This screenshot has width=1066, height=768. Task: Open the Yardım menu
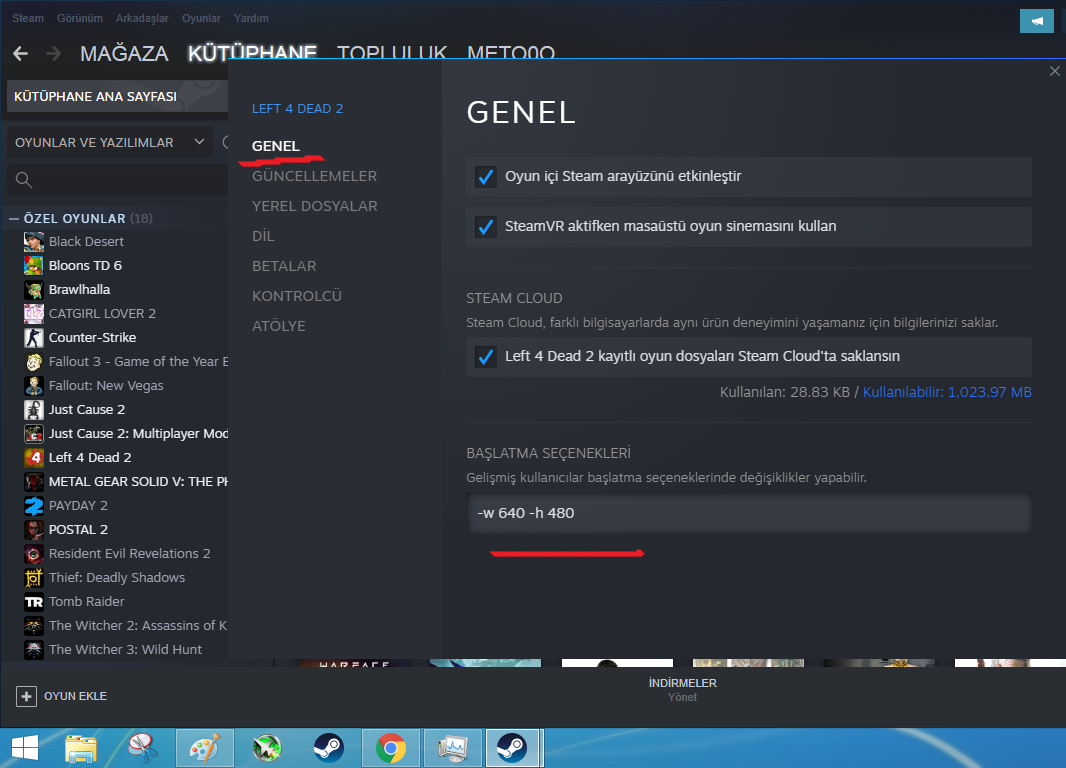[x=252, y=18]
